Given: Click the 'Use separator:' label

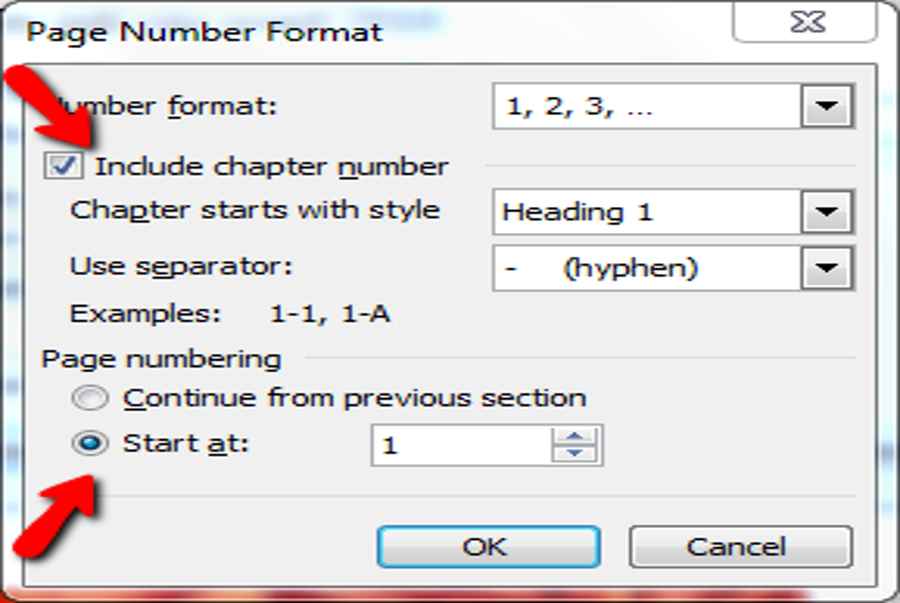Looking at the screenshot, I should pyautogui.click(x=181, y=267).
